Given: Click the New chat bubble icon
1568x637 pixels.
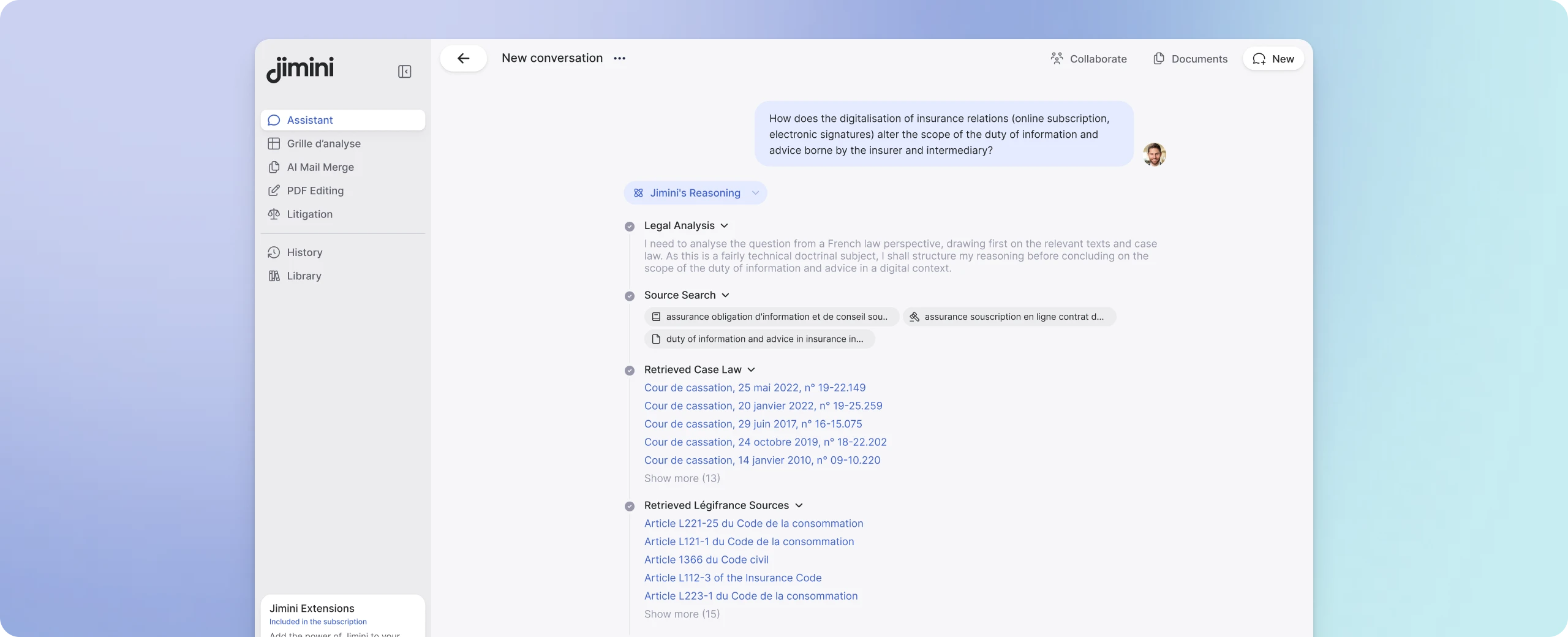Looking at the screenshot, I should coord(1259,59).
